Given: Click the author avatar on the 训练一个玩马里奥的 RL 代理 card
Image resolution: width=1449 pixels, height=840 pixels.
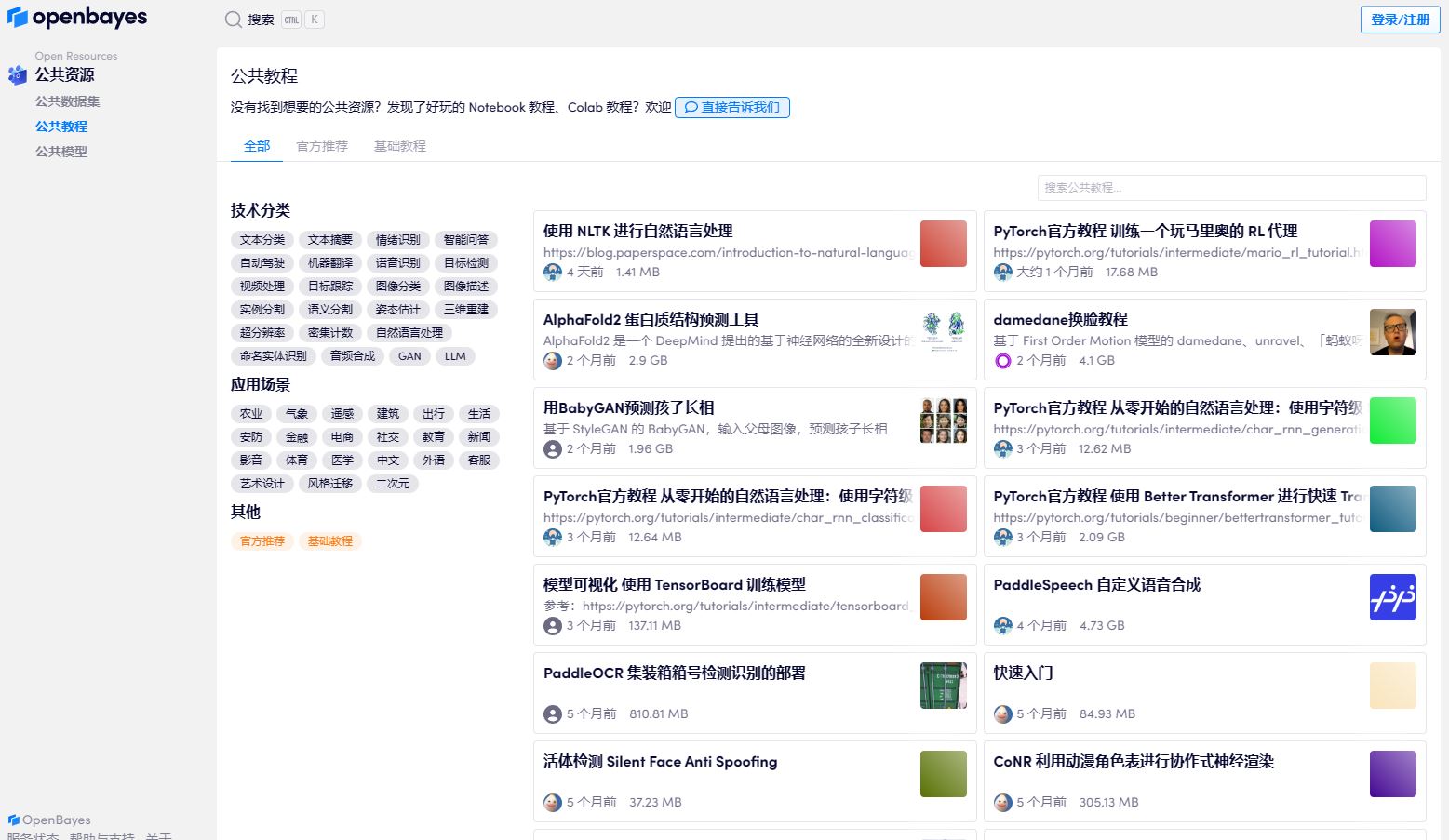Looking at the screenshot, I should [1003, 273].
